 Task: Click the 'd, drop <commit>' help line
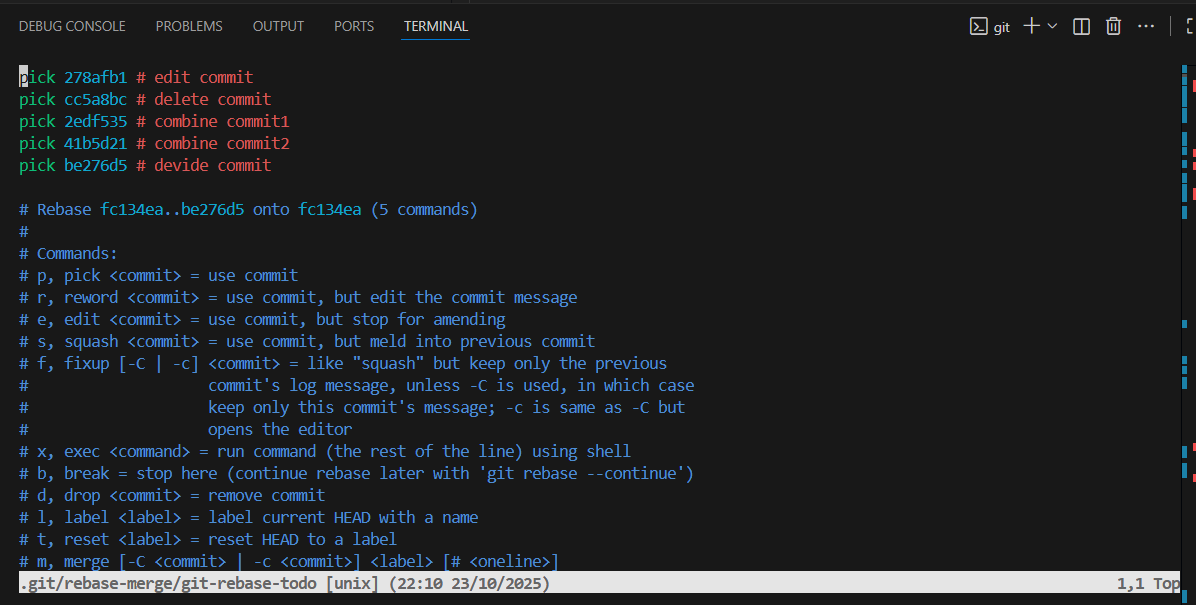172,496
